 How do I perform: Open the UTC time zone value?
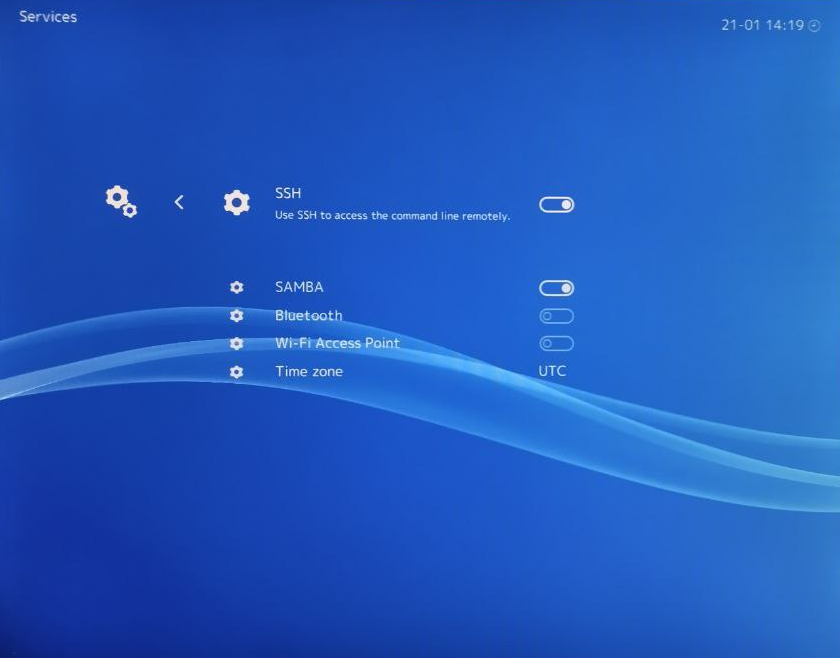(x=552, y=371)
